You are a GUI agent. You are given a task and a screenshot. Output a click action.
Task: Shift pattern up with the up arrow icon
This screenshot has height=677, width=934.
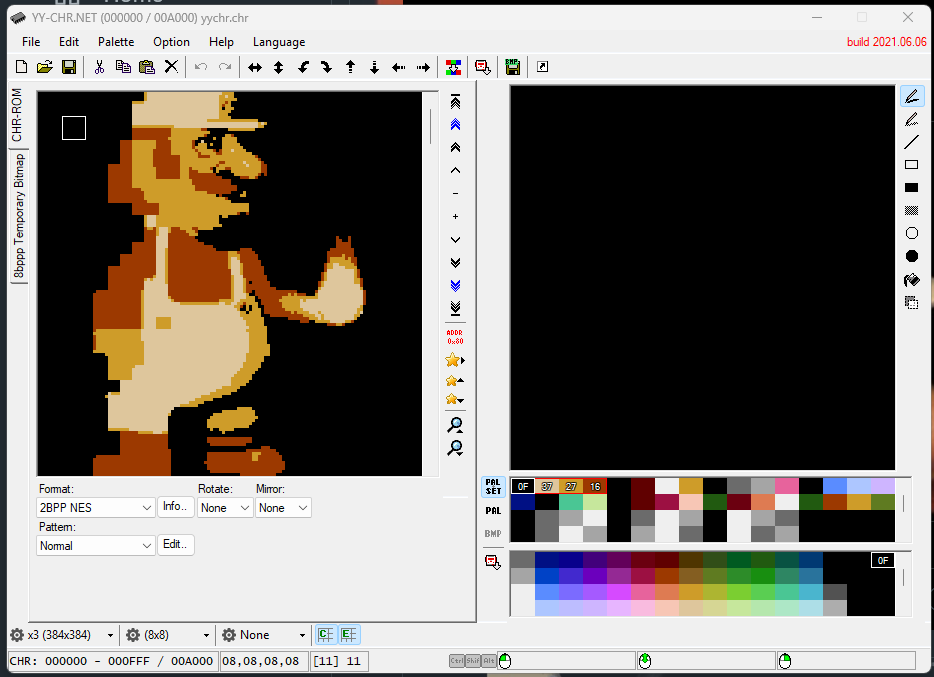tap(351, 67)
